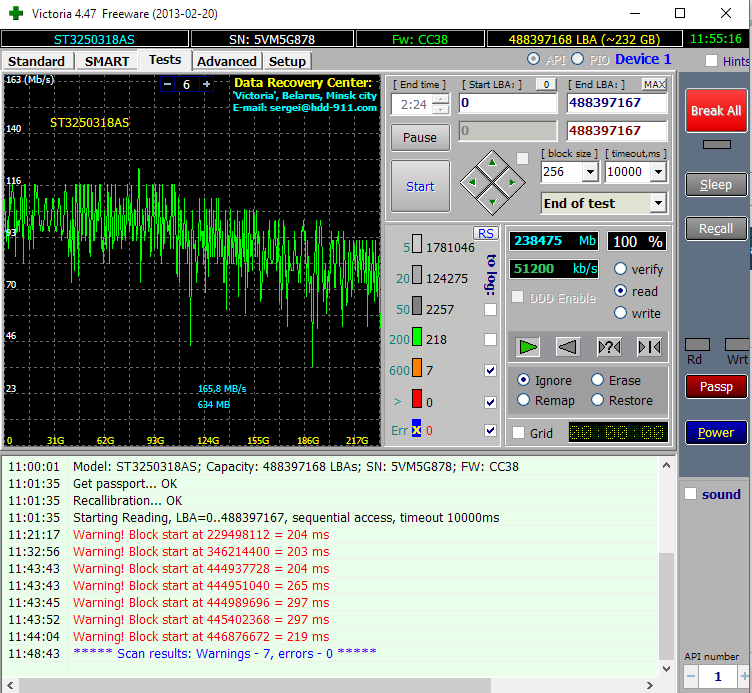Enable the Grid checkbox

click(518, 433)
